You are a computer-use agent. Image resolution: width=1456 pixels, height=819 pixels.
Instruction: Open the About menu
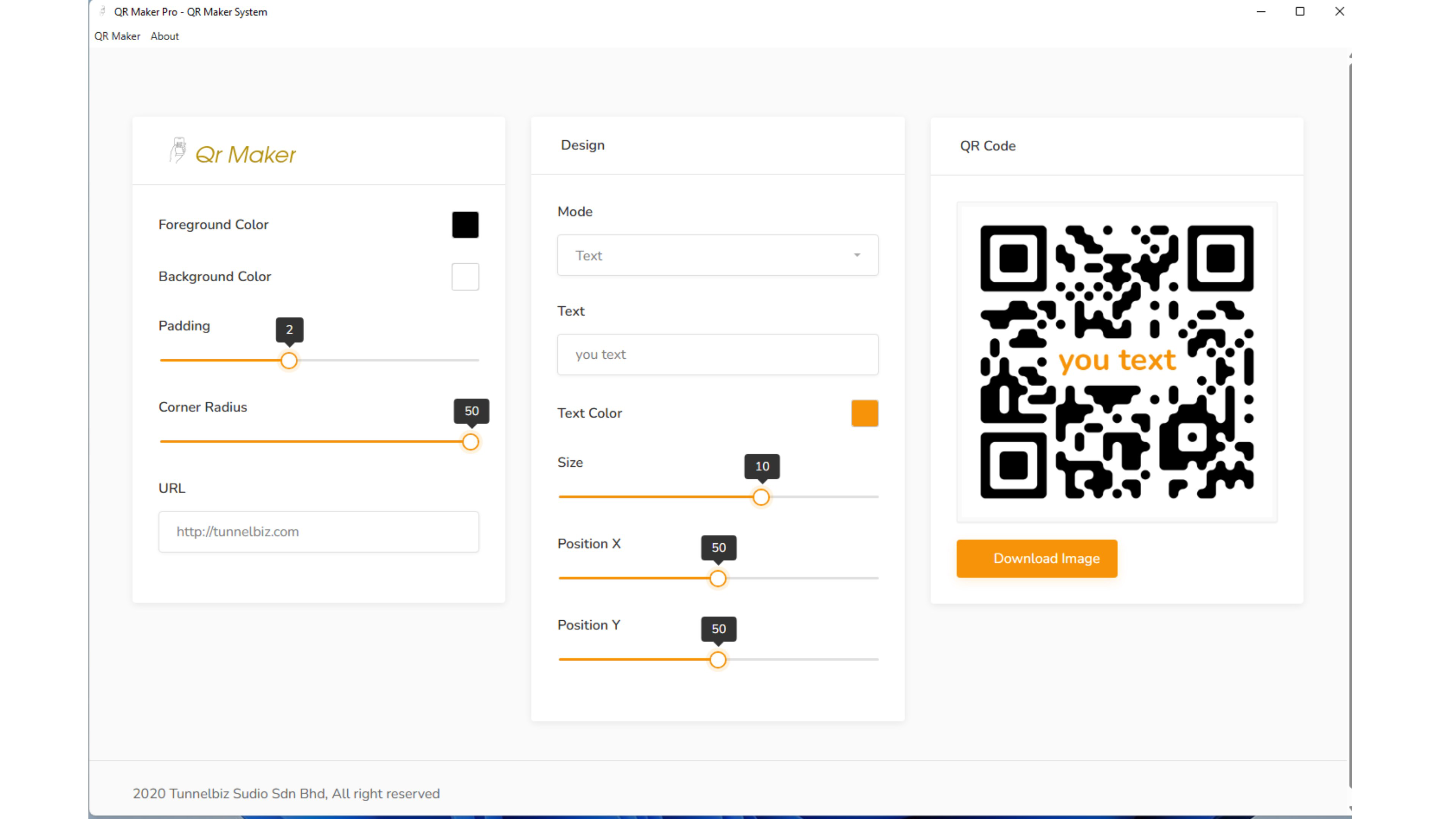click(x=165, y=36)
